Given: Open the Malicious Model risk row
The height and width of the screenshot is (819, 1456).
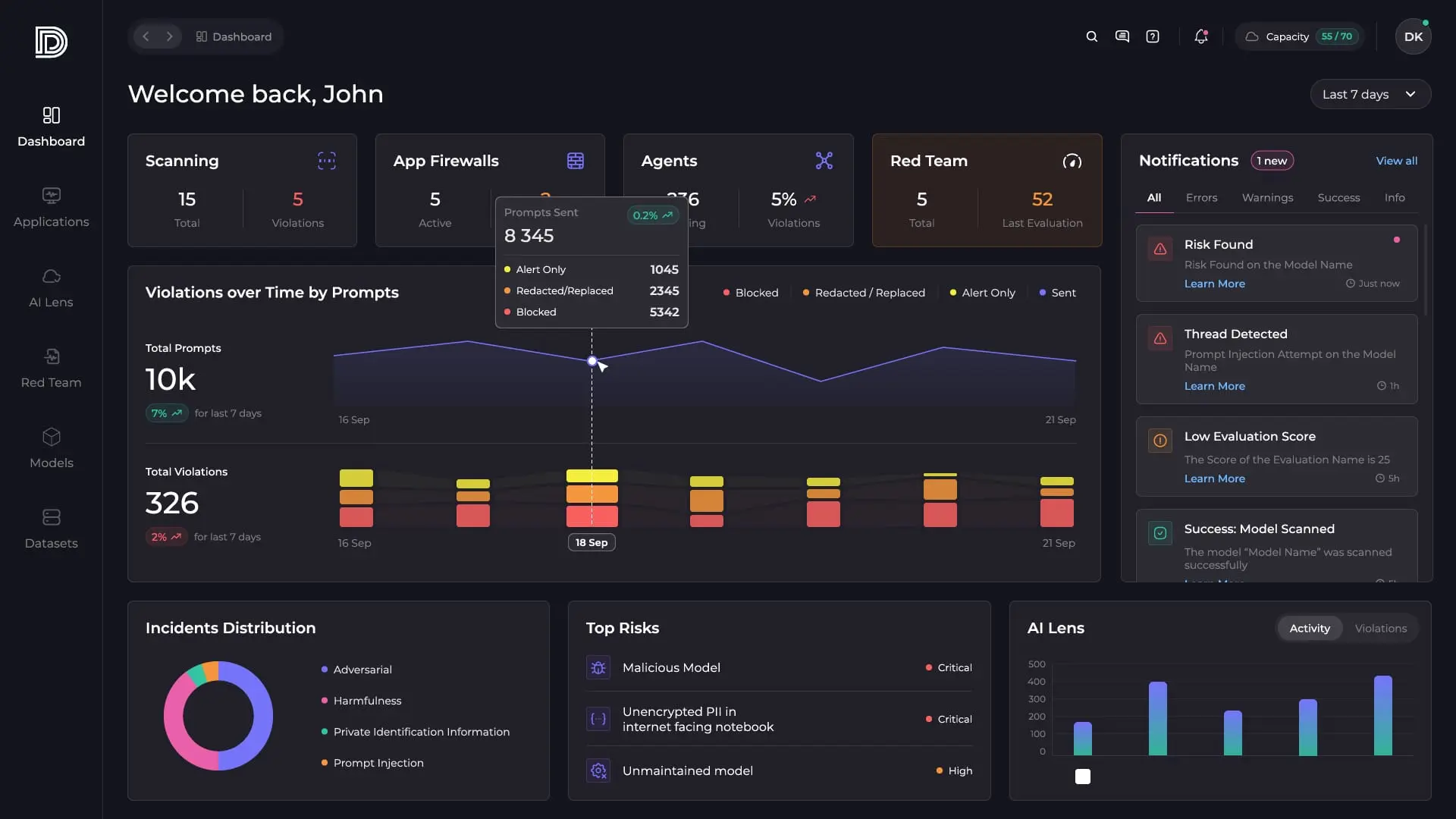Looking at the screenshot, I should tap(779, 667).
